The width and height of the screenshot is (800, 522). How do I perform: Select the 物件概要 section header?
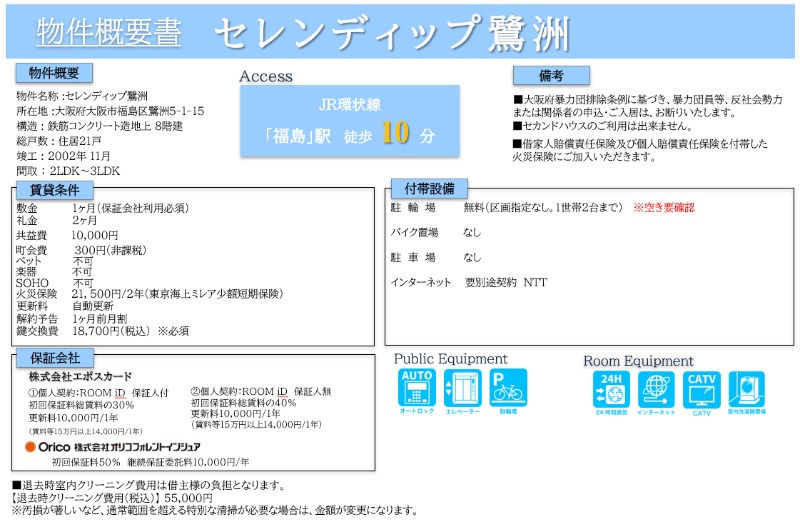(x=54, y=73)
